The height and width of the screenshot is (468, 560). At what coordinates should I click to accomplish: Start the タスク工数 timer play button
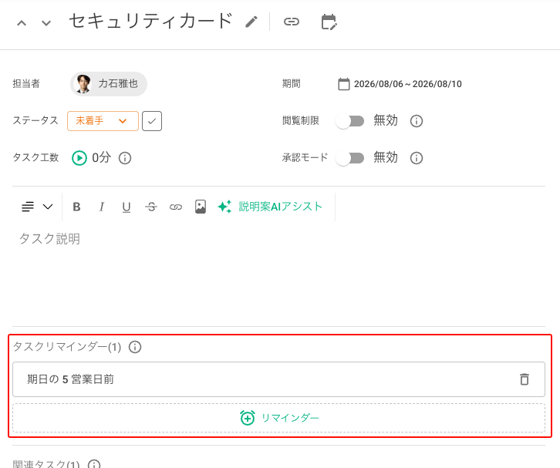coord(79,158)
